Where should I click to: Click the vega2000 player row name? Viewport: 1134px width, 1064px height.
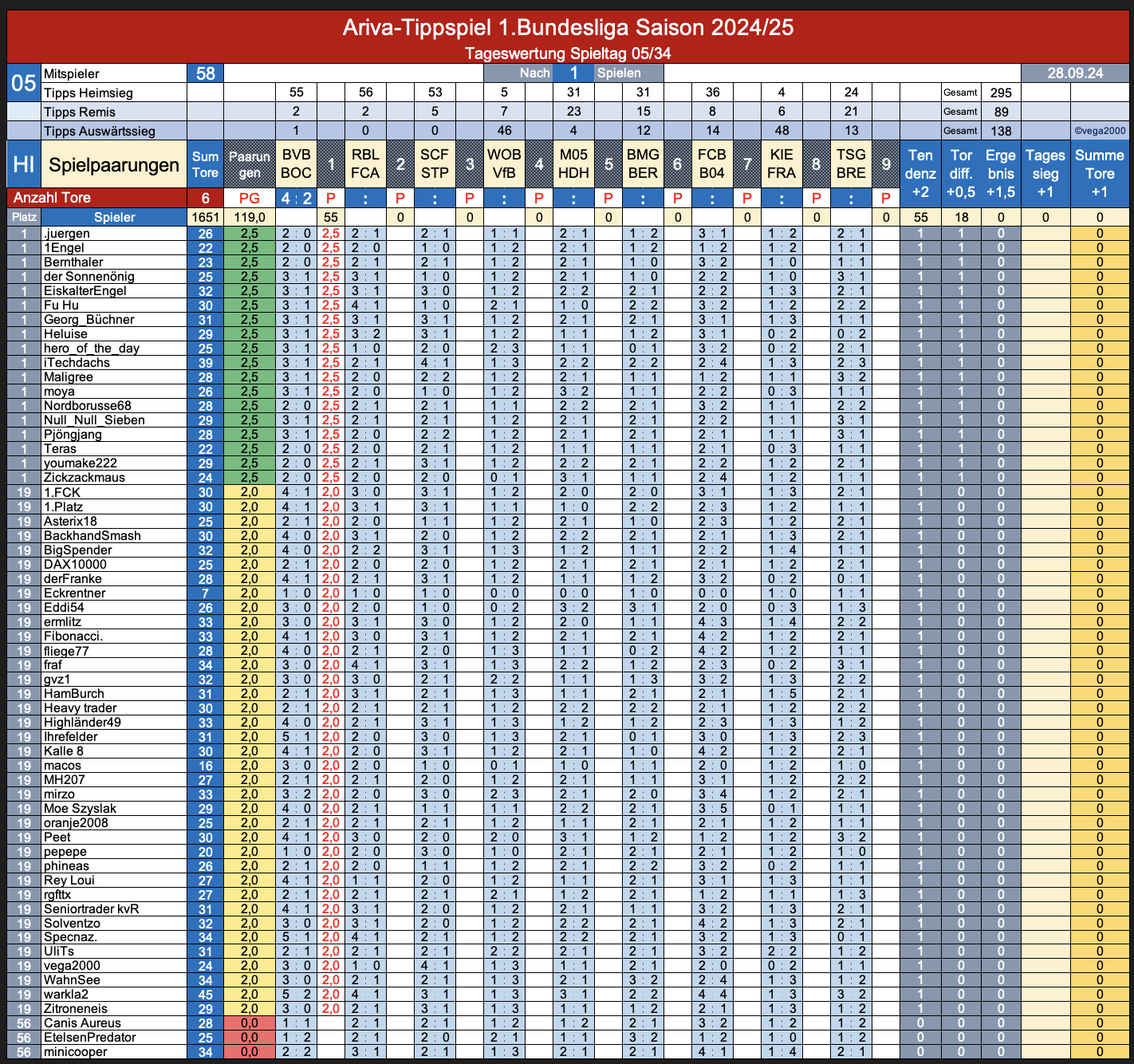click(72, 966)
